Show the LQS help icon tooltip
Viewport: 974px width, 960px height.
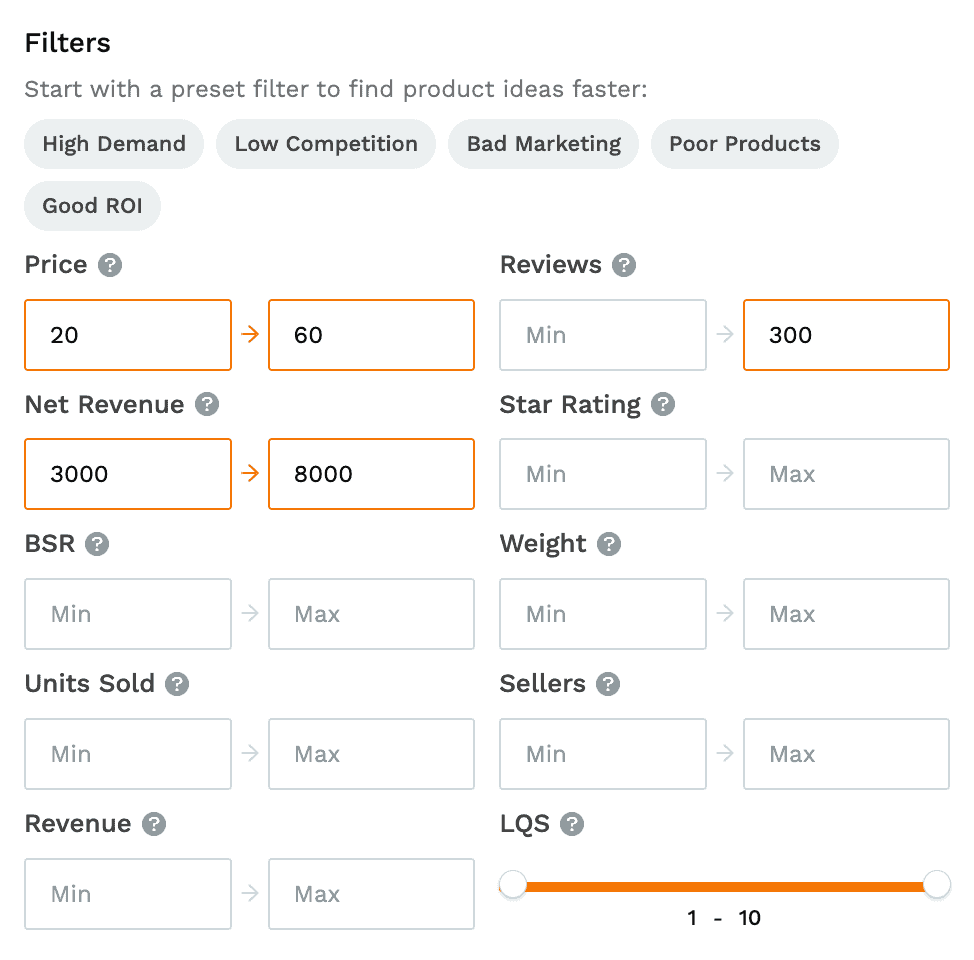click(572, 825)
